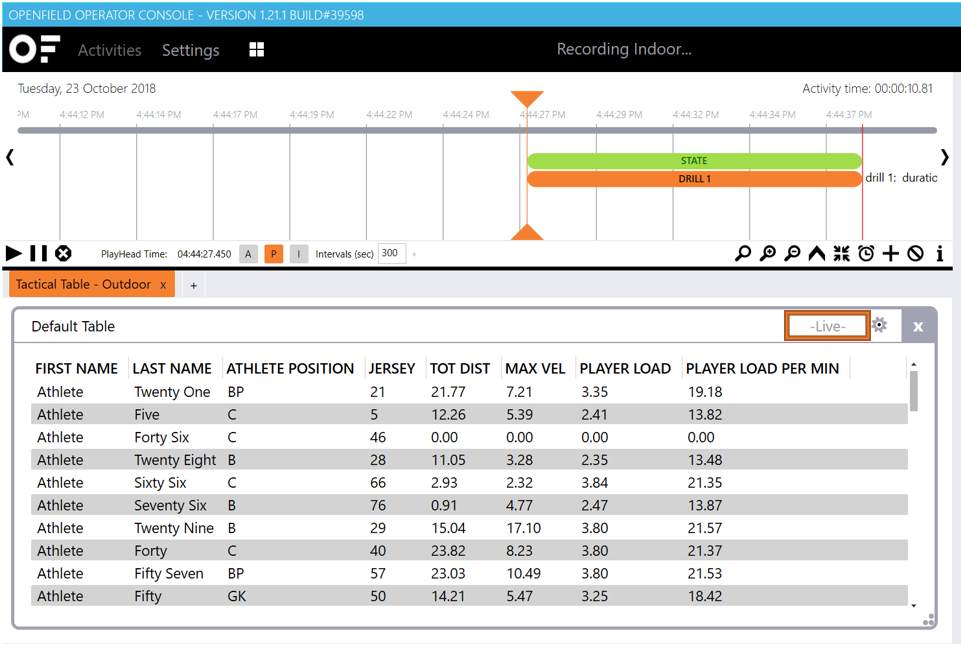Screen dimensions: 961x649
Task: Sort by LAST NAME column header
Action: (172, 368)
